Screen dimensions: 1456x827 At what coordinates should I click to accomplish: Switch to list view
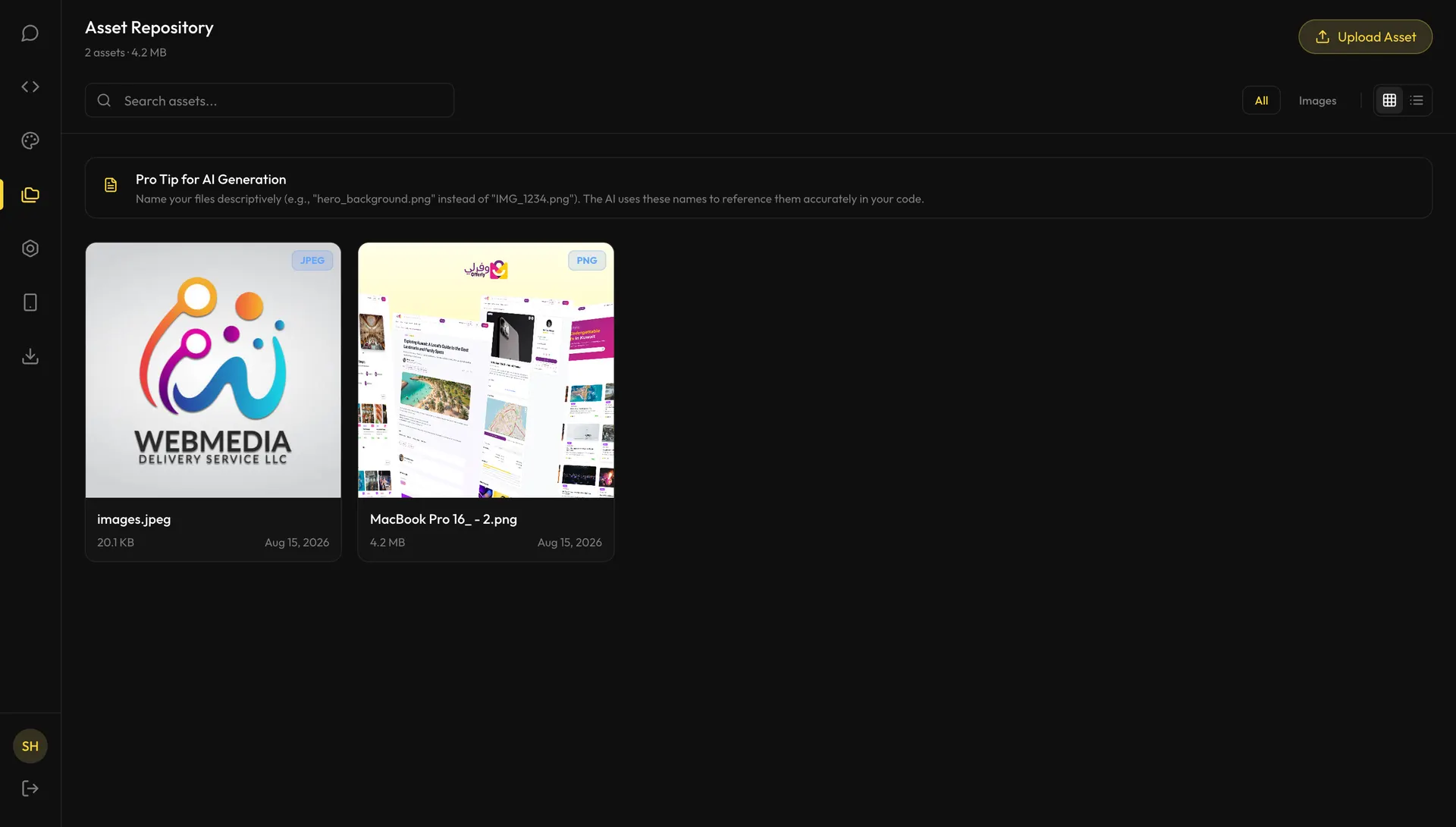point(1417,100)
